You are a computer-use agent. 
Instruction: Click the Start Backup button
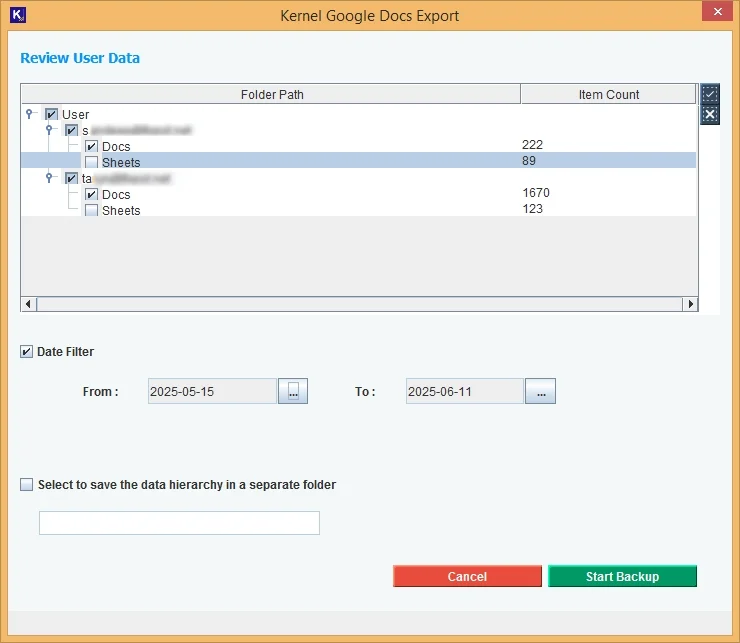pyautogui.click(x=622, y=576)
